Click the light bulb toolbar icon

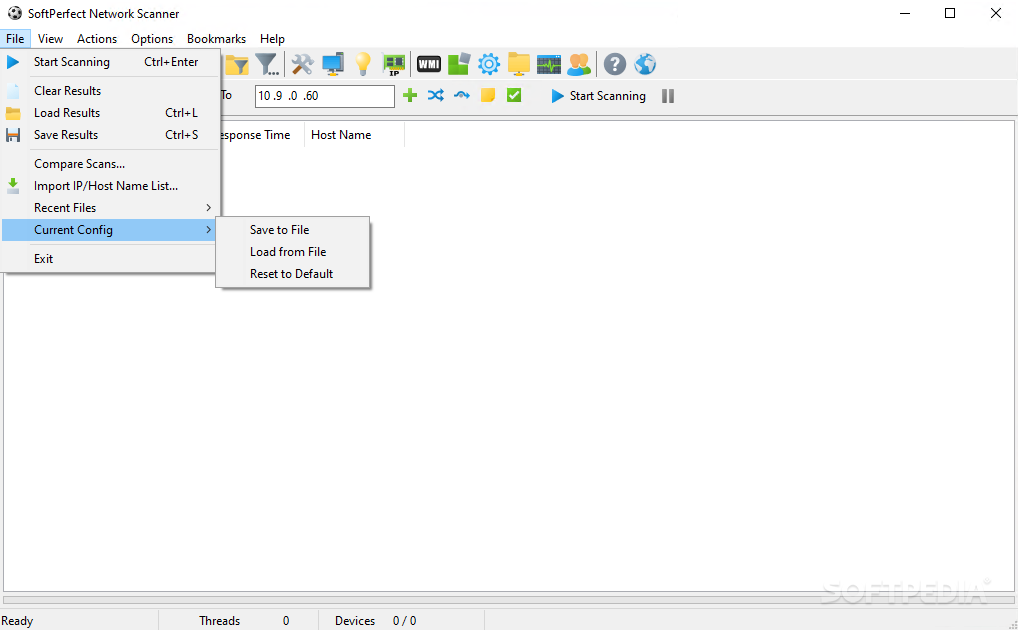[363, 64]
